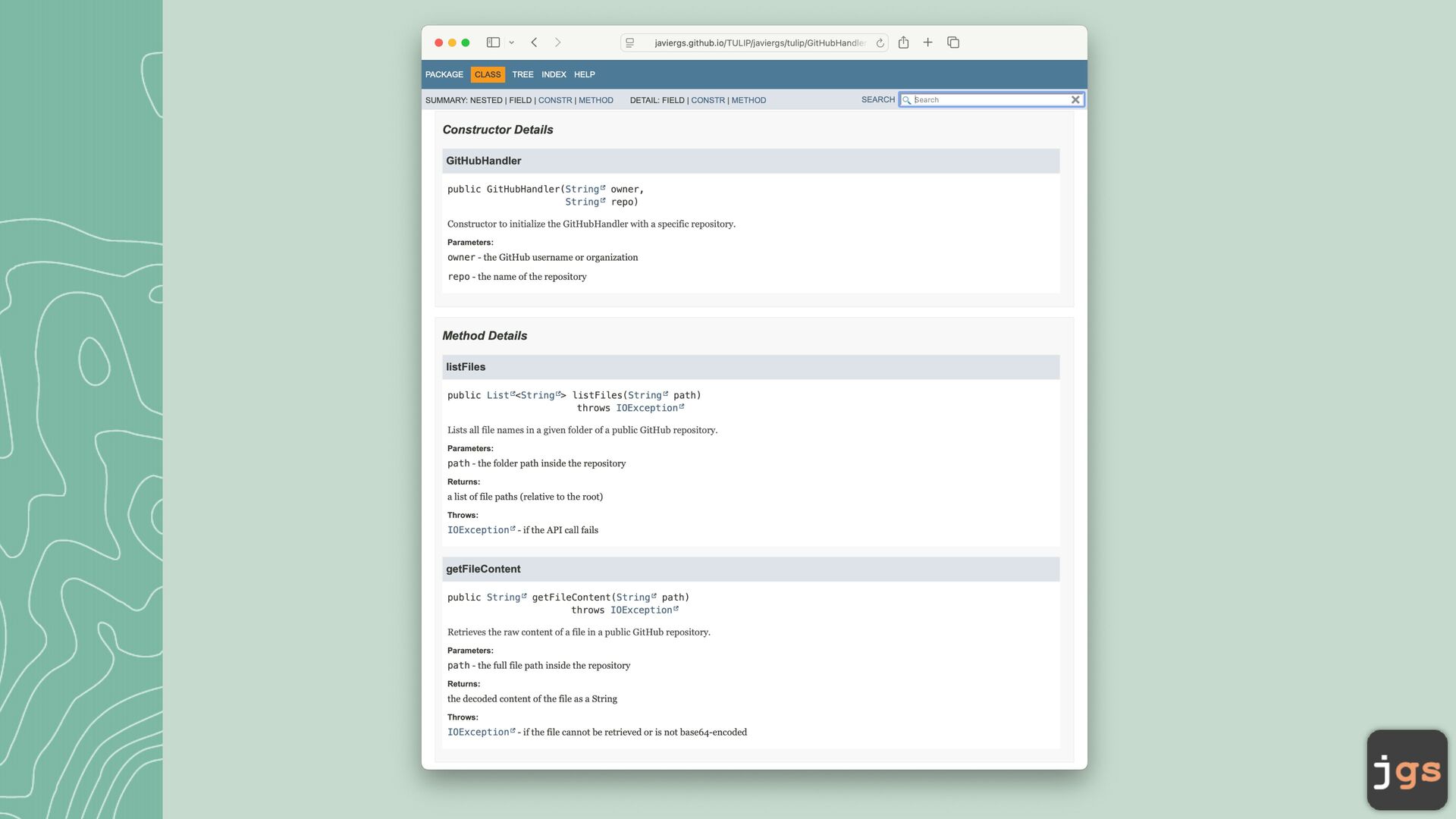Open List type link in listFiles signature
Viewport: 1456px width, 819px height.
(498, 395)
